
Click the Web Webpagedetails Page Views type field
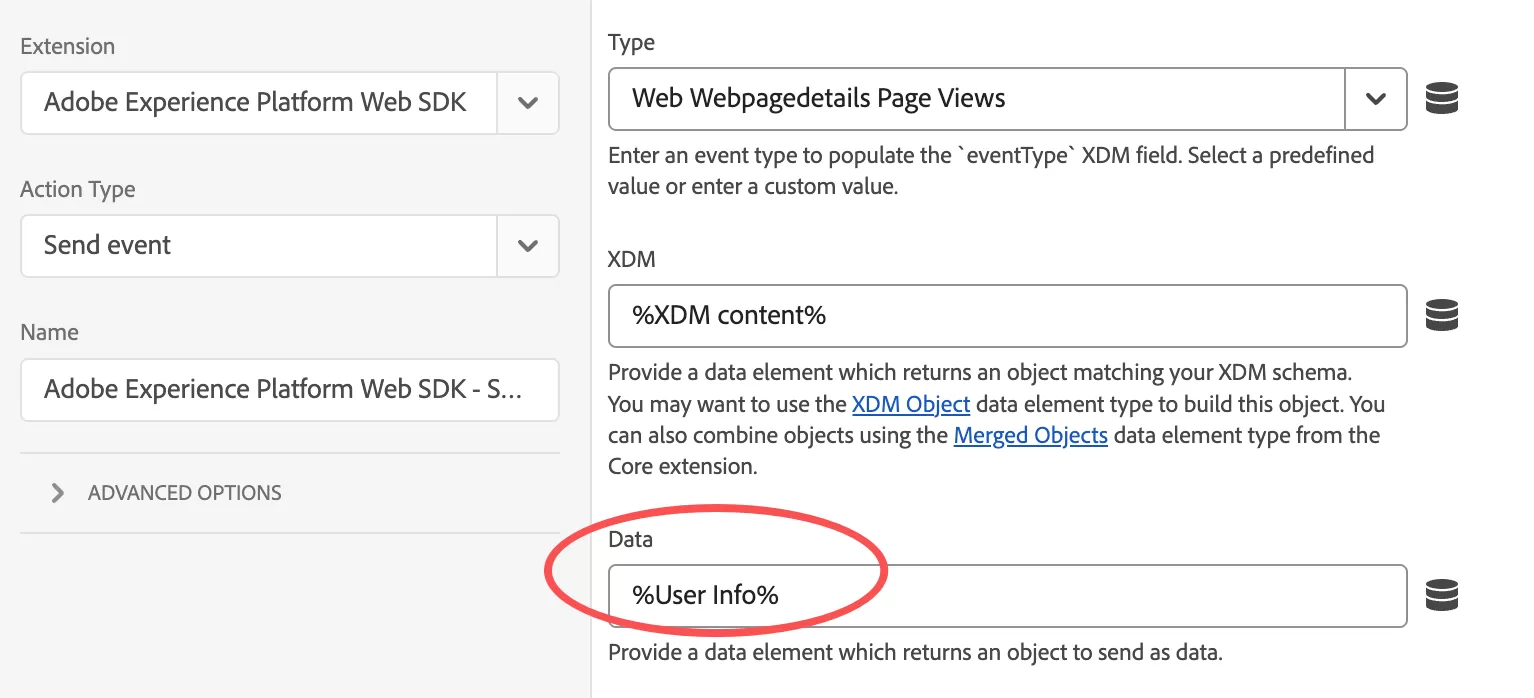click(977, 98)
